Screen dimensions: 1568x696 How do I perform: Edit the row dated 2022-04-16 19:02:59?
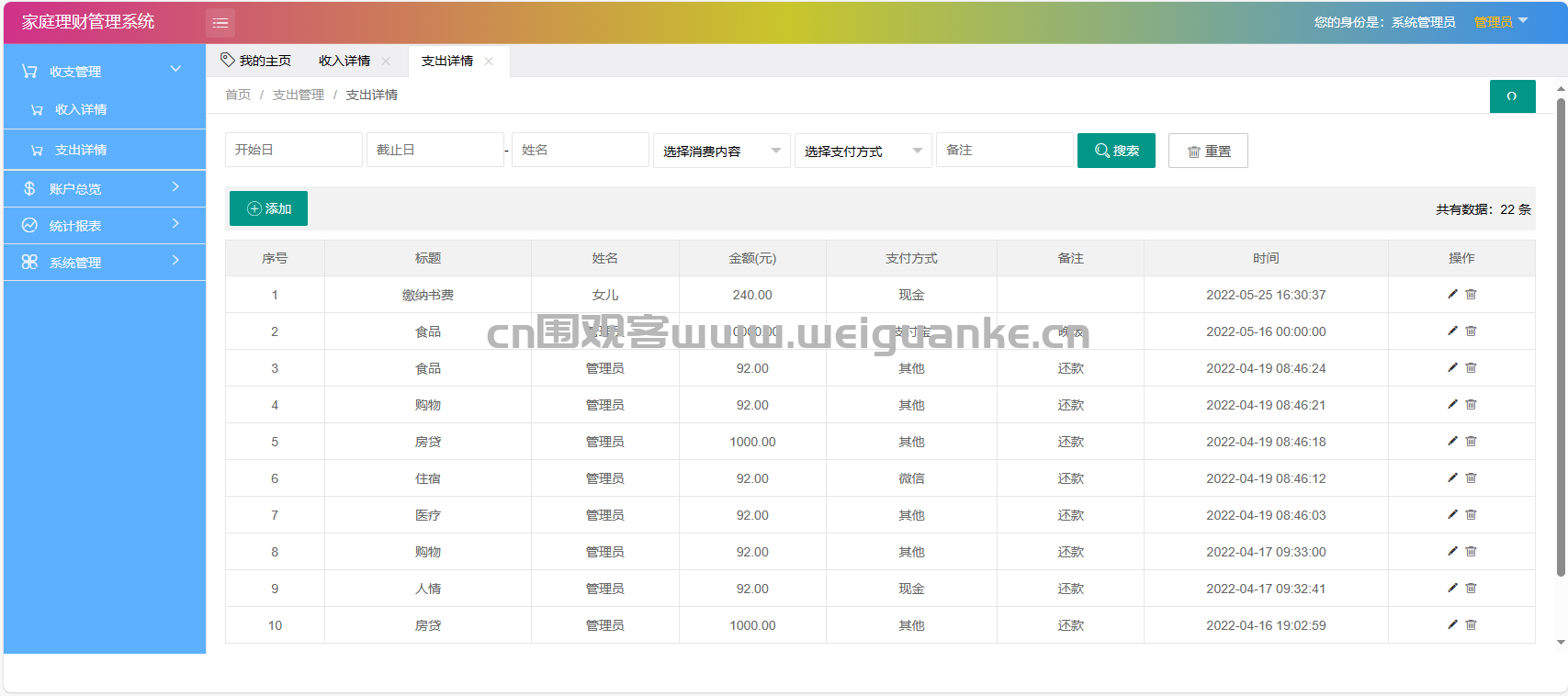(1452, 624)
